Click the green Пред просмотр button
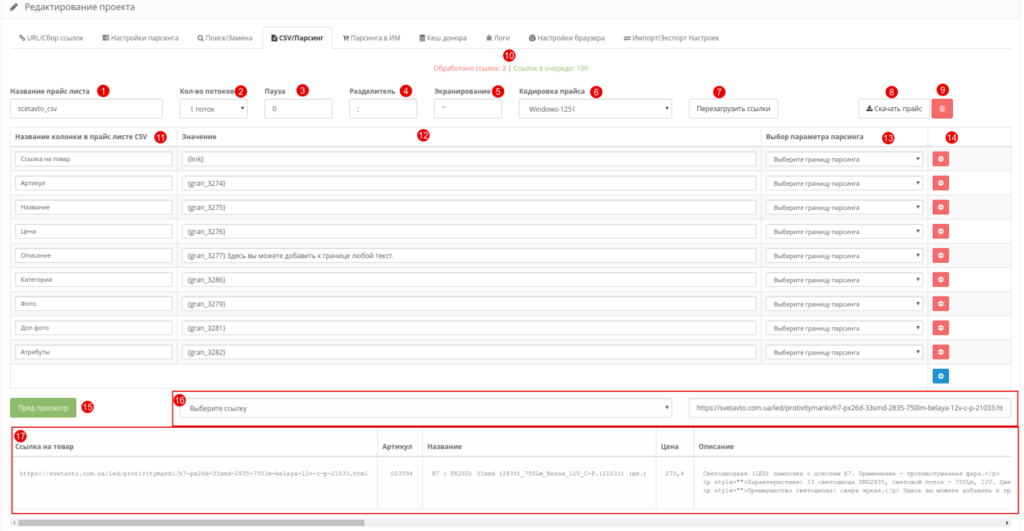Image resolution: width=1024 pixels, height=531 pixels. (x=43, y=408)
